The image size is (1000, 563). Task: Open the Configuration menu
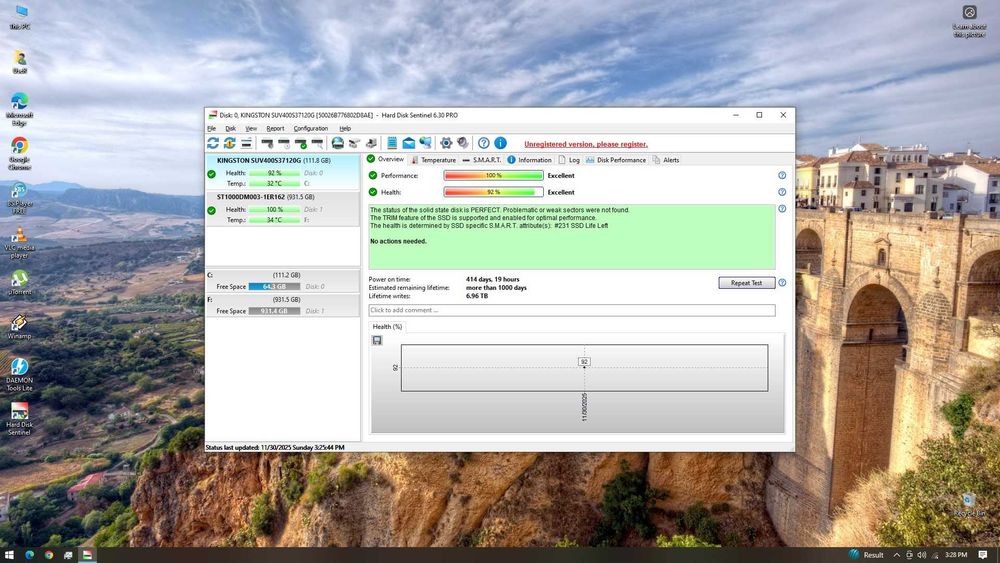click(311, 128)
